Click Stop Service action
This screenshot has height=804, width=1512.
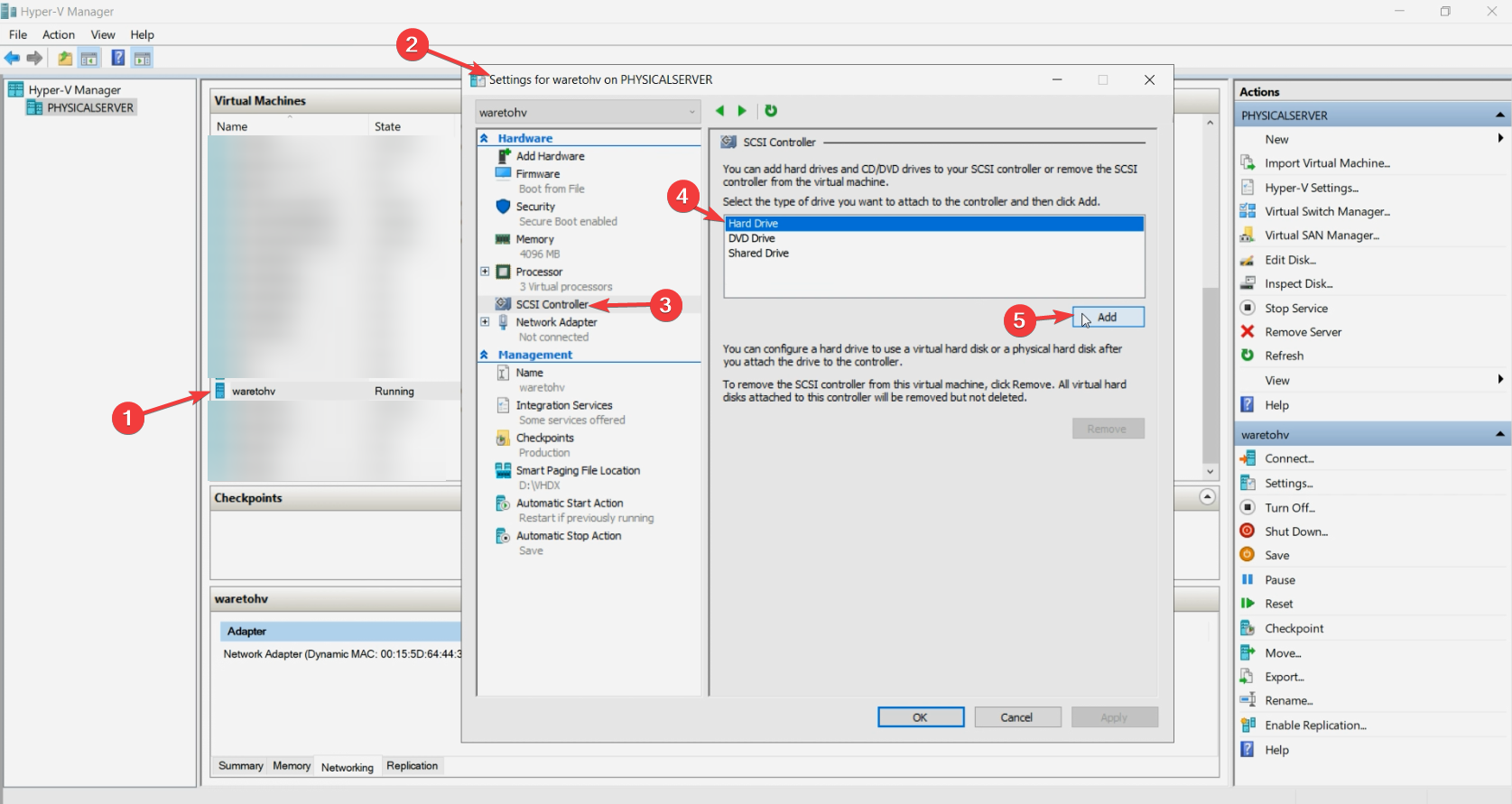point(1295,308)
